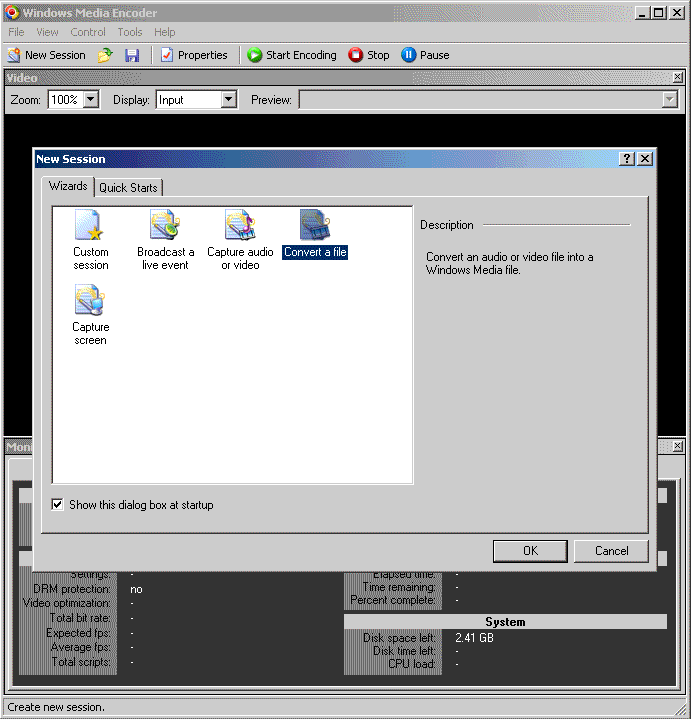Image resolution: width=691 pixels, height=719 pixels.
Task: Click the 'Video optimization:' label
Action: pyautogui.click(x=66, y=603)
